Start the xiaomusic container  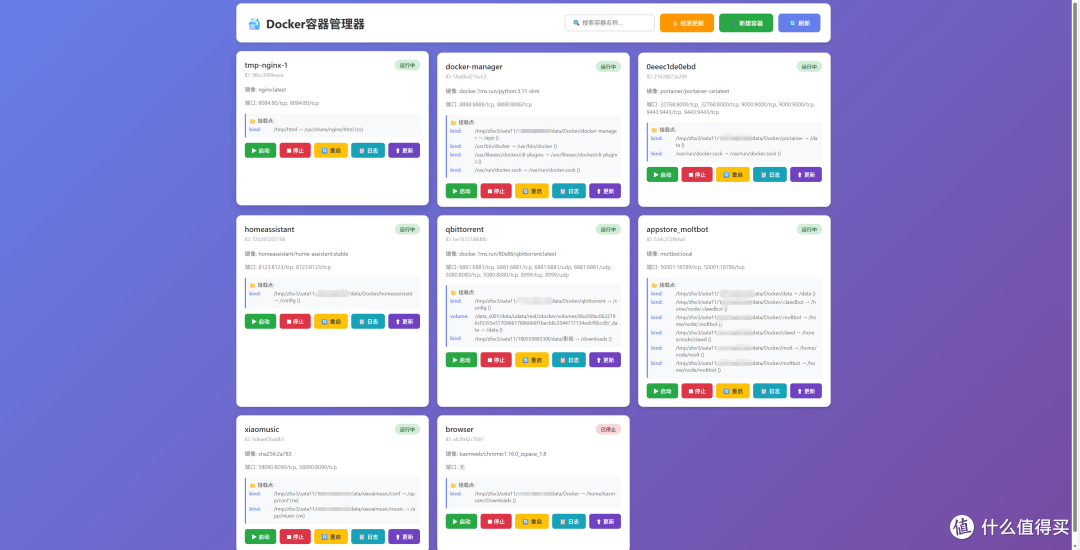point(260,536)
